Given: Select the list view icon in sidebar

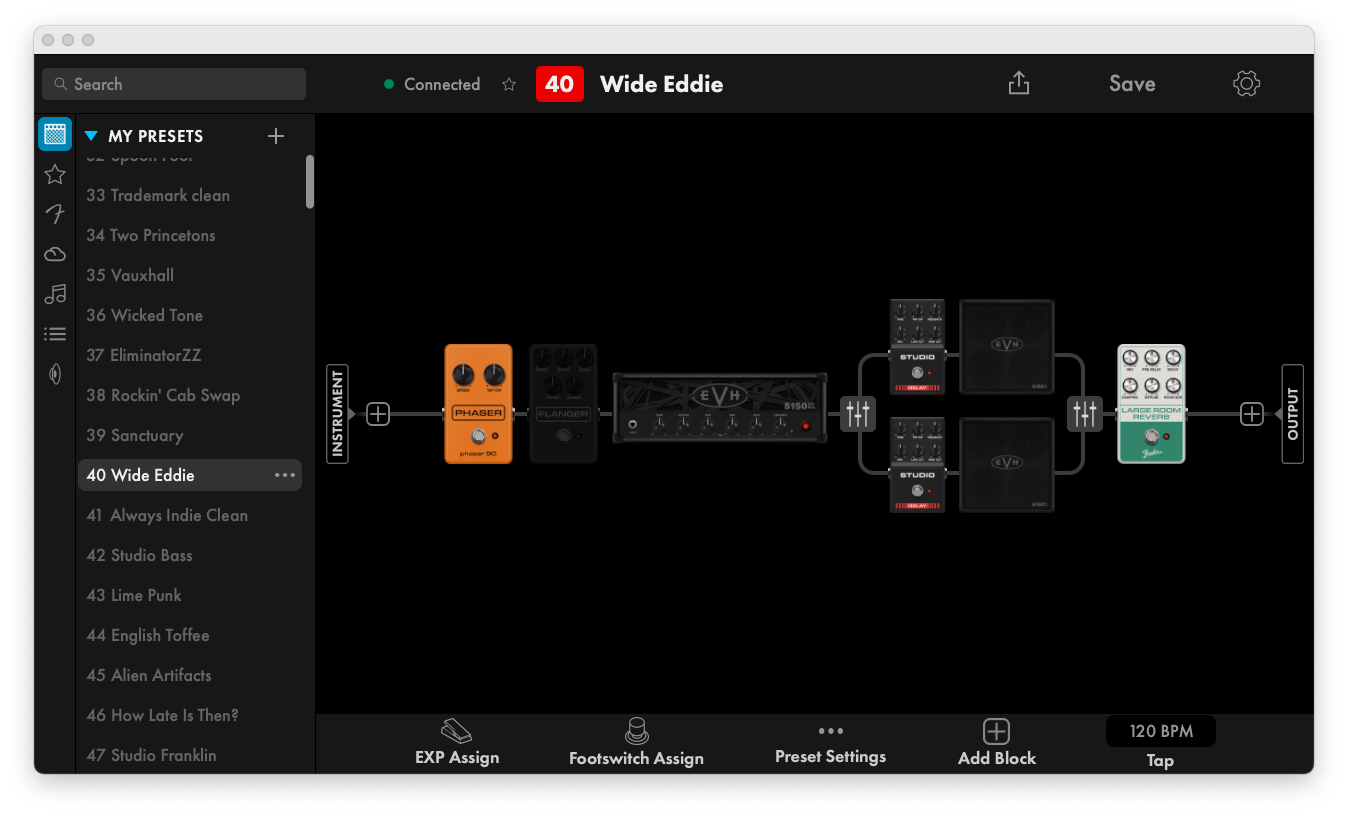Looking at the screenshot, I should [54, 333].
